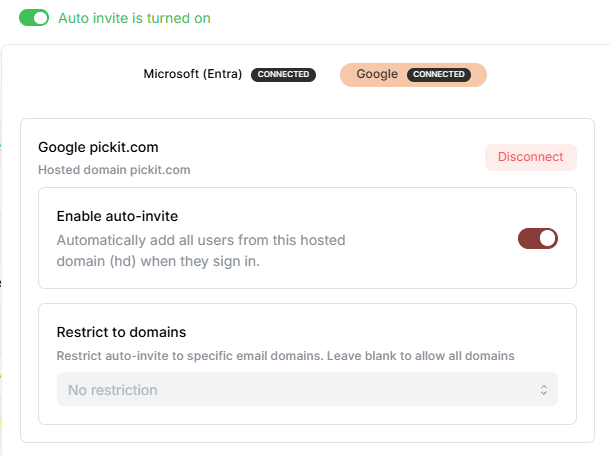Click the up-down chevron in domain selector
The height and width of the screenshot is (457, 610).
[x=544, y=389]
